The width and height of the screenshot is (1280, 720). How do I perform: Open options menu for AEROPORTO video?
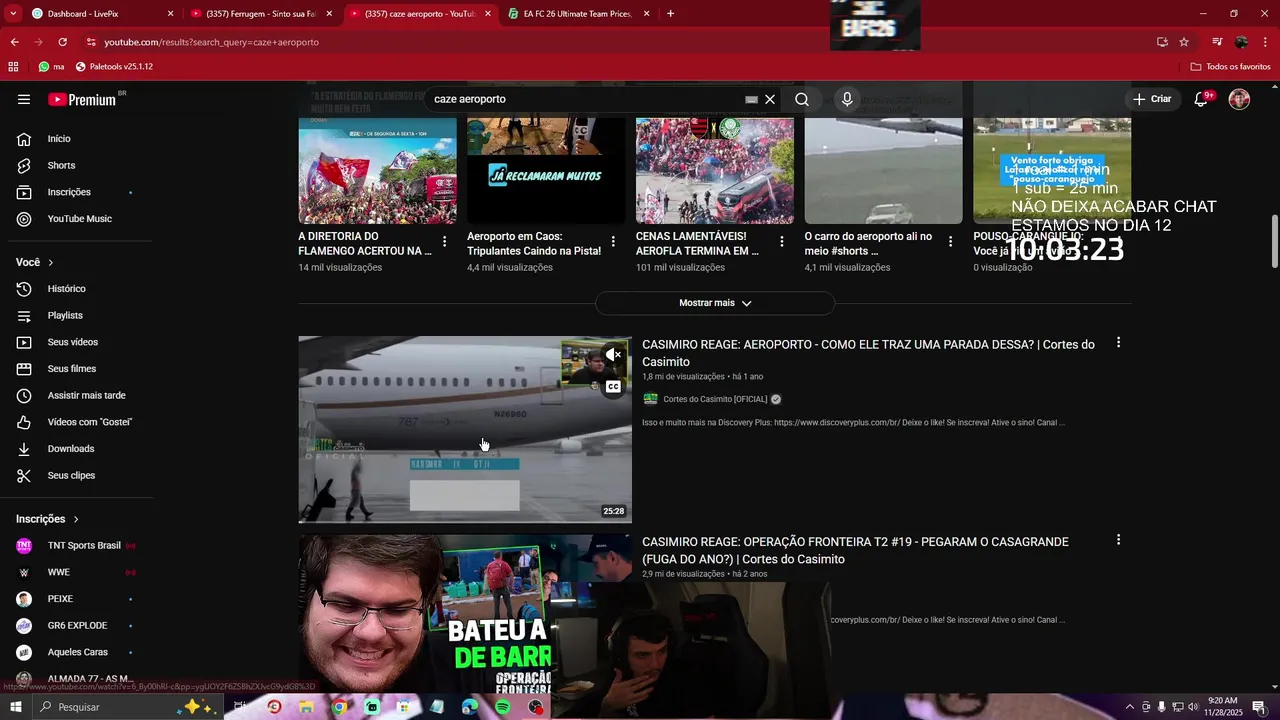tap(1118, 343)
